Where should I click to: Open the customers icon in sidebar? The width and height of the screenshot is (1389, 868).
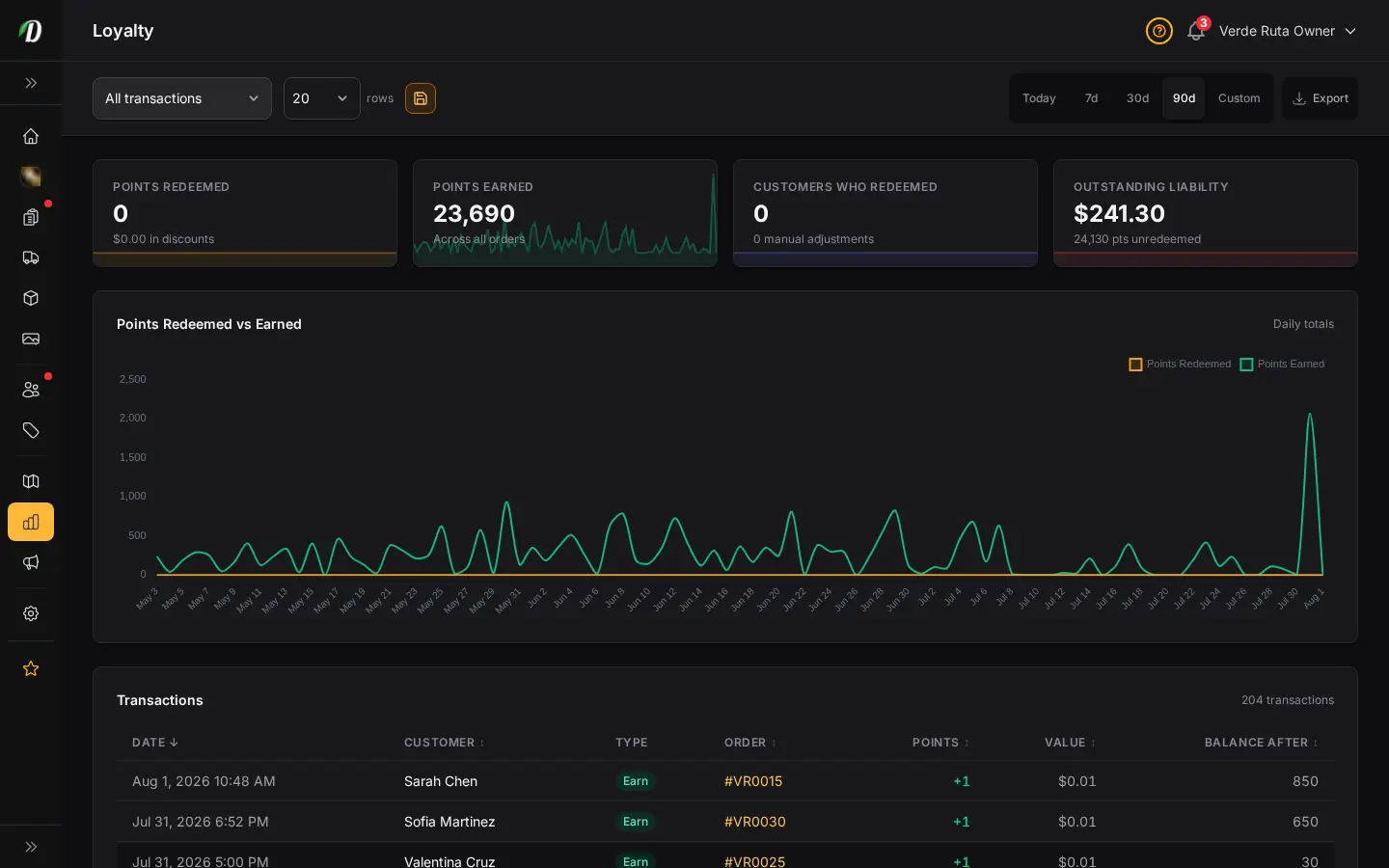pyautogui.click(x=31, y=390)
